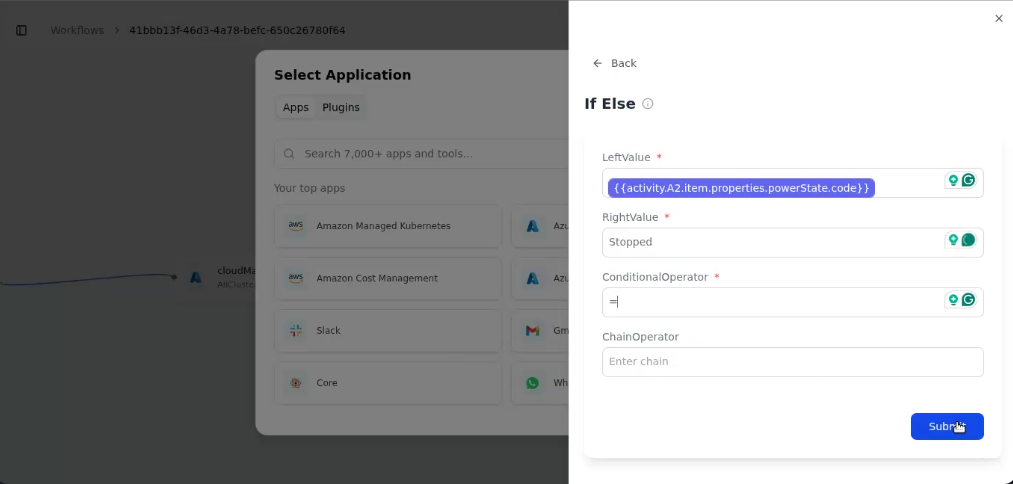Close the If Else side panel

pos(999,19)
